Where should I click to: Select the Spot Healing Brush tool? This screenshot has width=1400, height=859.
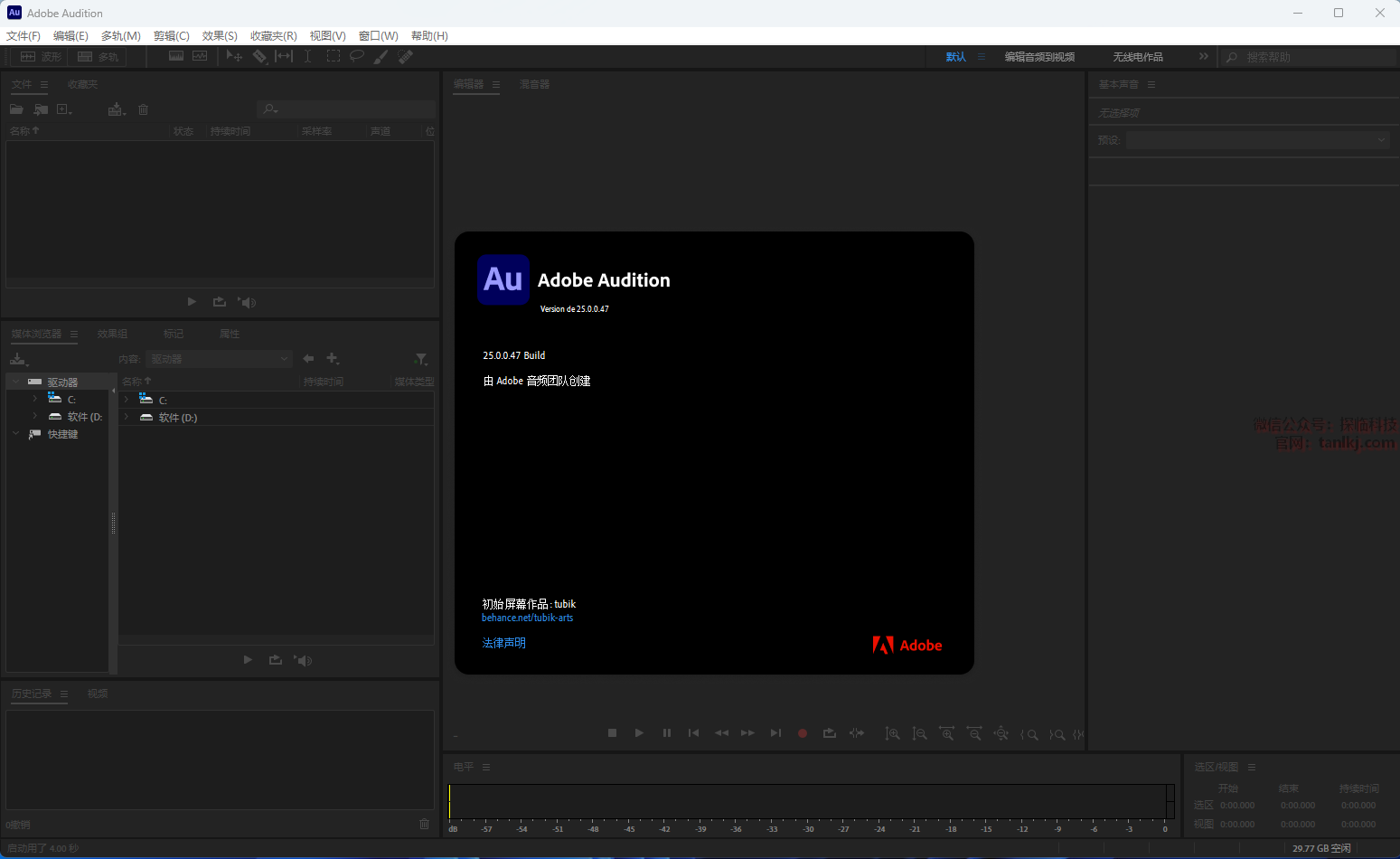point(406,56)
